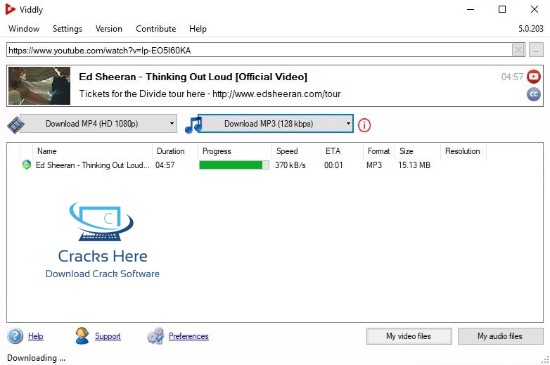Click the Ed Sheeran video thumbnail

click(39, 86)
